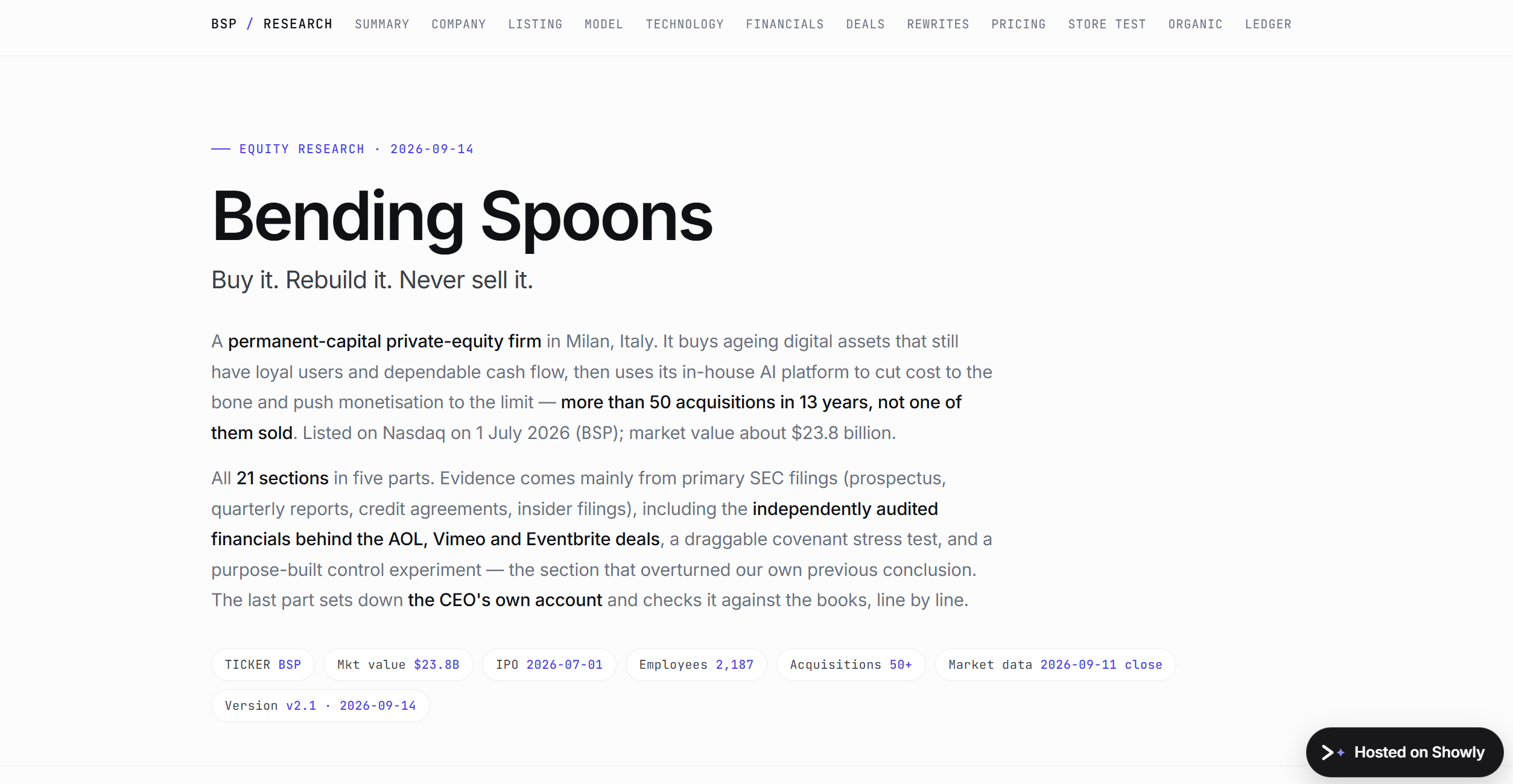1513x784 pixels.
Task: Open the PRICING nav link
Action: [1018, 24]
